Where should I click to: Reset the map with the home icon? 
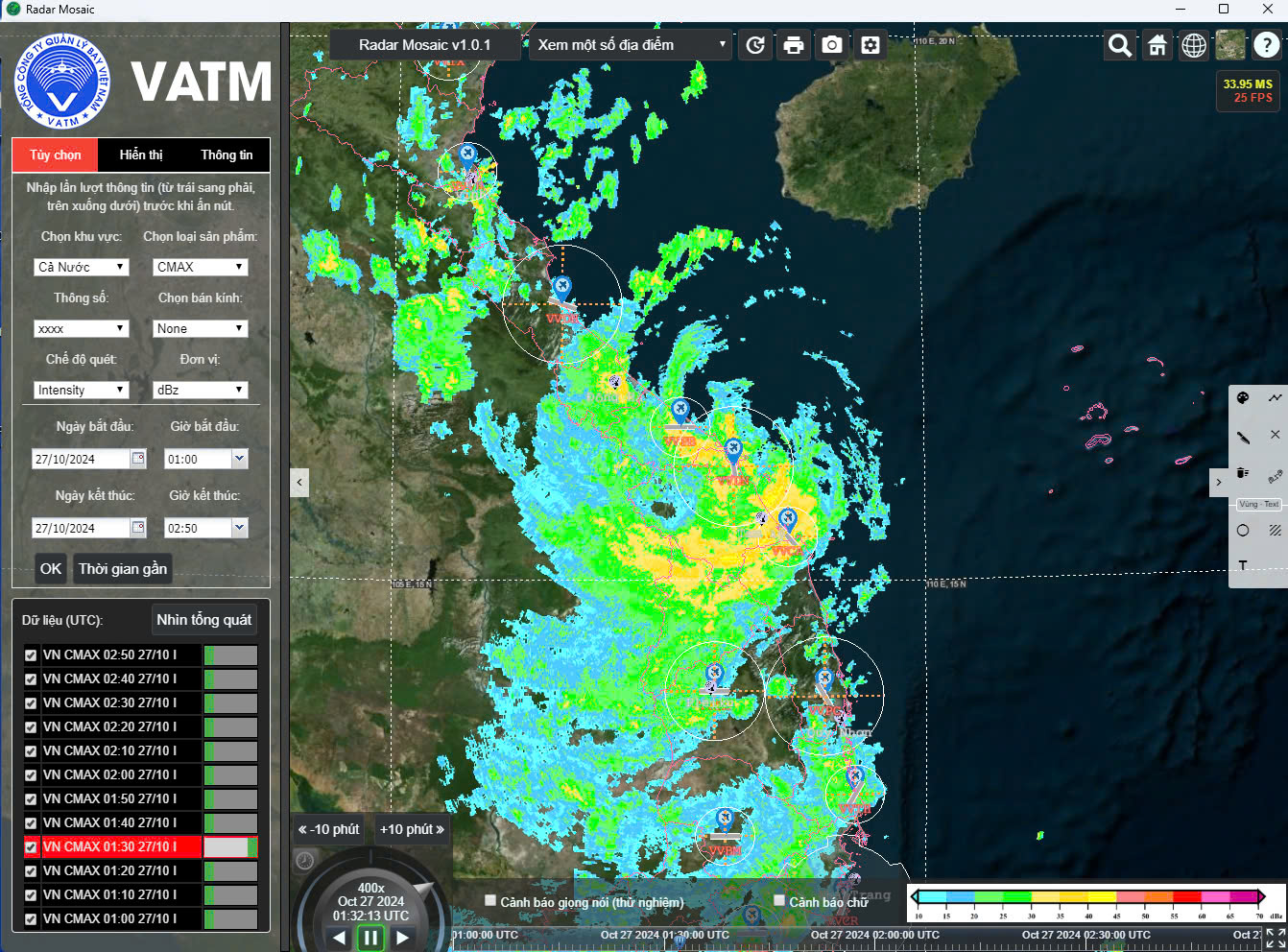click(x=1157, y=45)
